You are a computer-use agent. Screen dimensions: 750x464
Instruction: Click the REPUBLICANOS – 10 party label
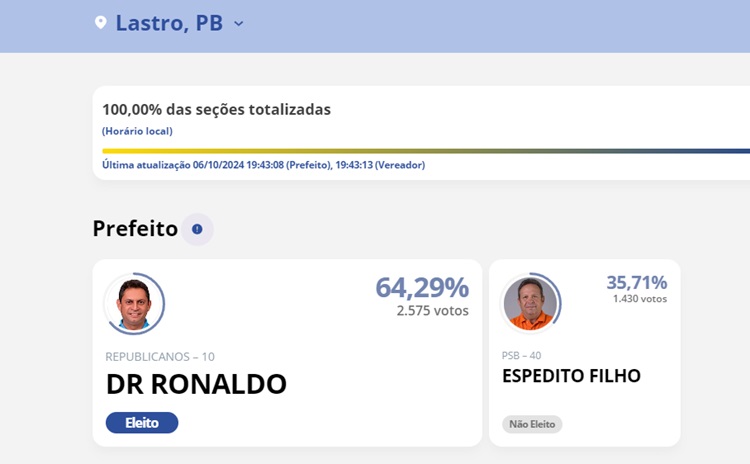tap(160, 356)
